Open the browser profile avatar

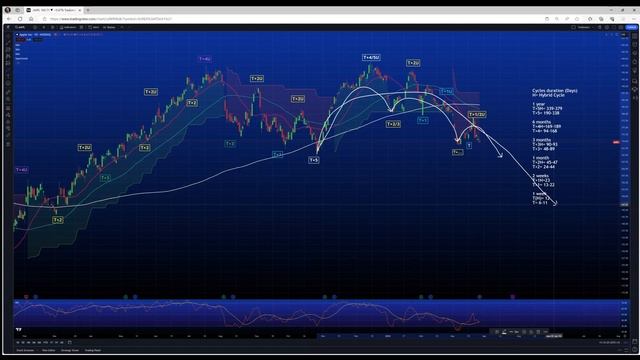[x=7, y=10]
